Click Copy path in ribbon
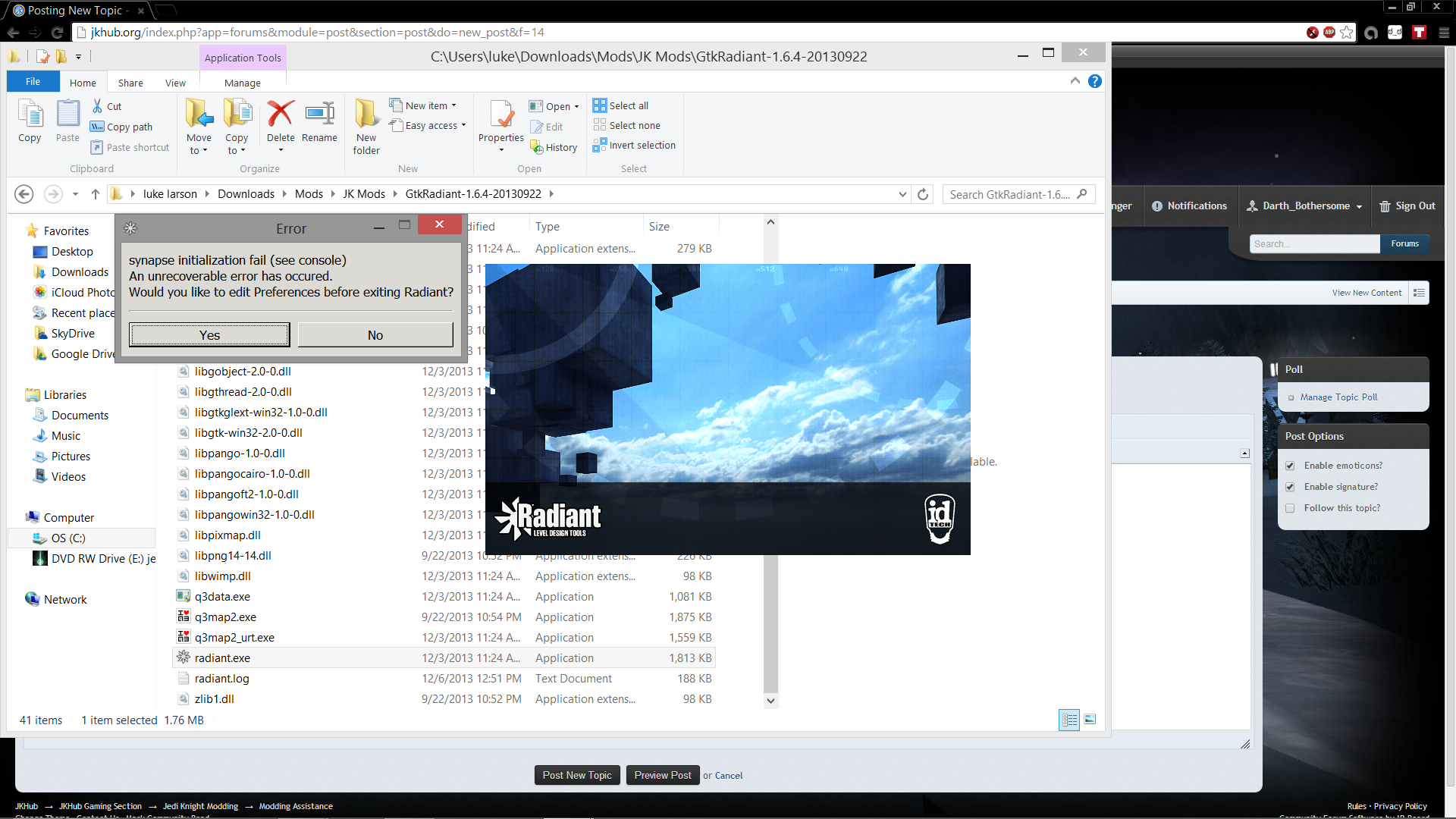Image resolution: width=1456 pixels, height=819 pixels. click(121, 127)
